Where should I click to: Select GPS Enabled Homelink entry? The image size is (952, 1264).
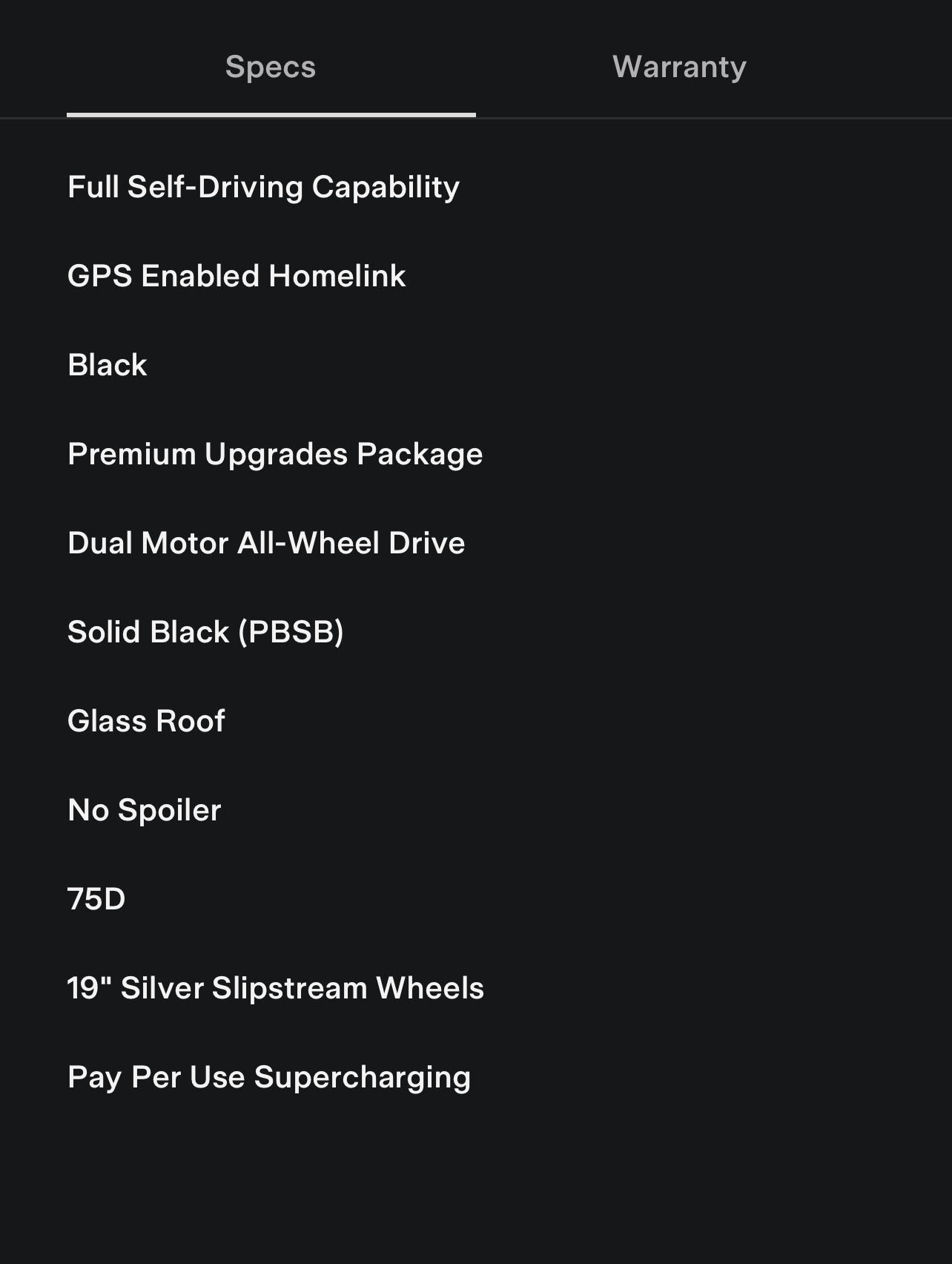point(237,276)
